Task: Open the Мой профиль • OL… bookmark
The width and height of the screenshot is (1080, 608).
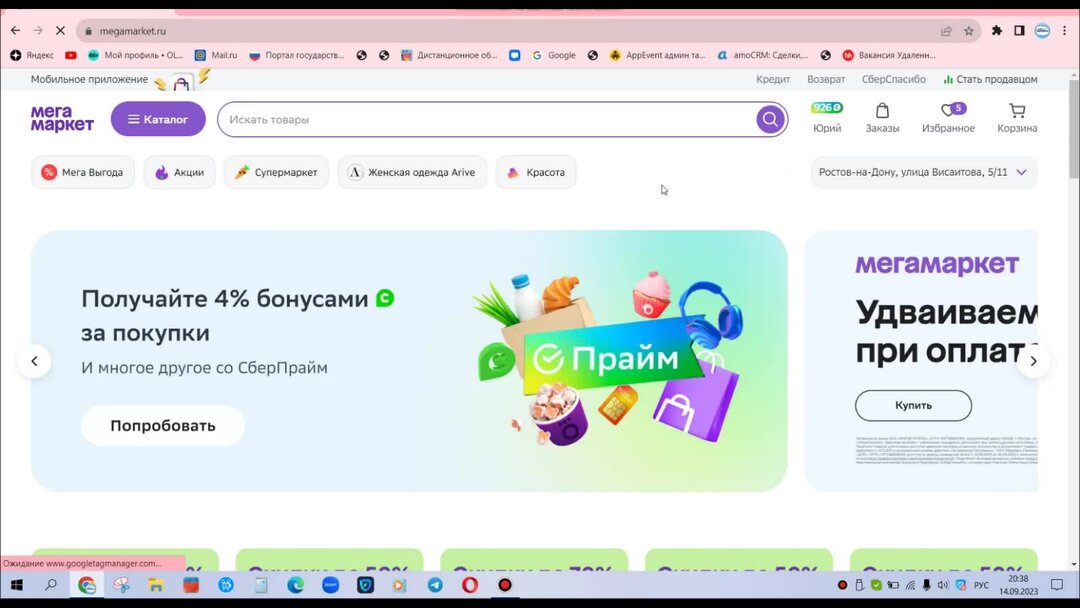Action: coord(136,55)
